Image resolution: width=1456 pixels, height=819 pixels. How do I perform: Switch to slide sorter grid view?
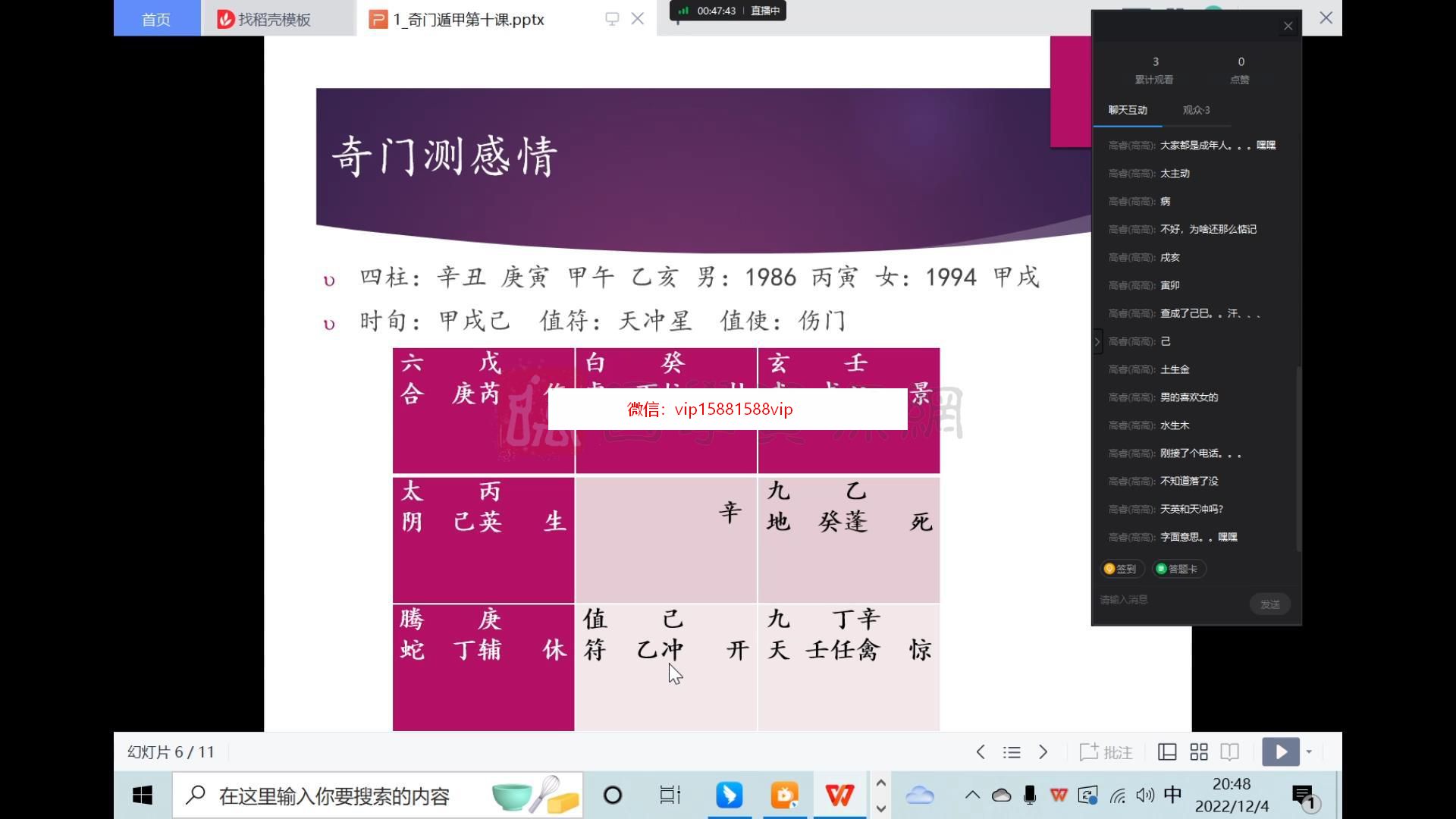click(x=1199, y=752)
